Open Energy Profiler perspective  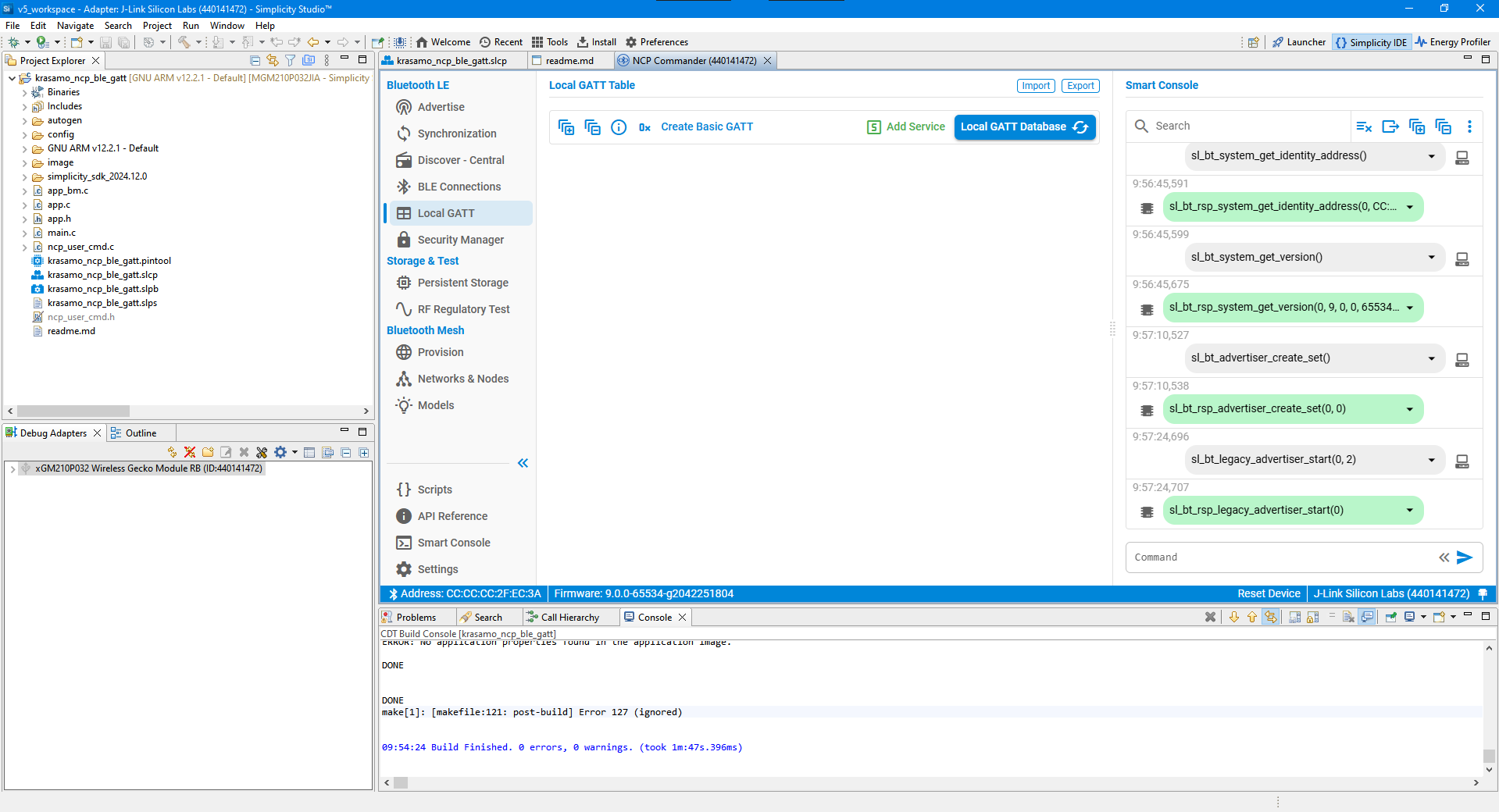pos(1452,42)
